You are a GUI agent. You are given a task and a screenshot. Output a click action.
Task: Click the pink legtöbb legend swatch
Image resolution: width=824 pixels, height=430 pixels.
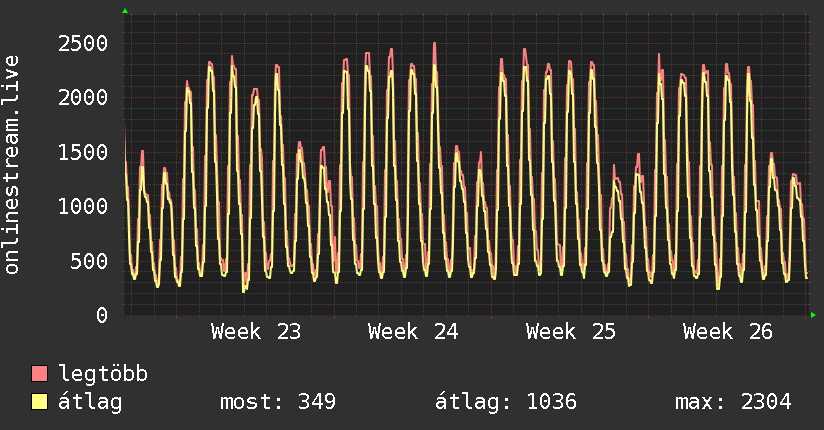39,374
